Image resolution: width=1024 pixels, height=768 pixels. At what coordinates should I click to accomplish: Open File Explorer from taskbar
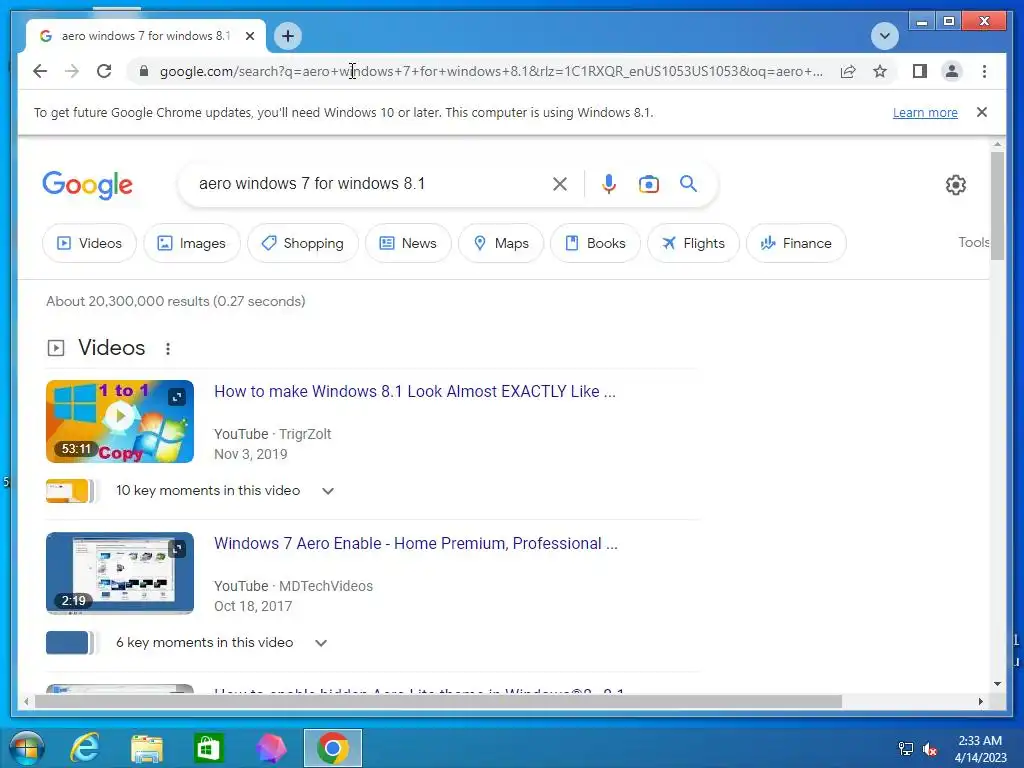(147, 748)
